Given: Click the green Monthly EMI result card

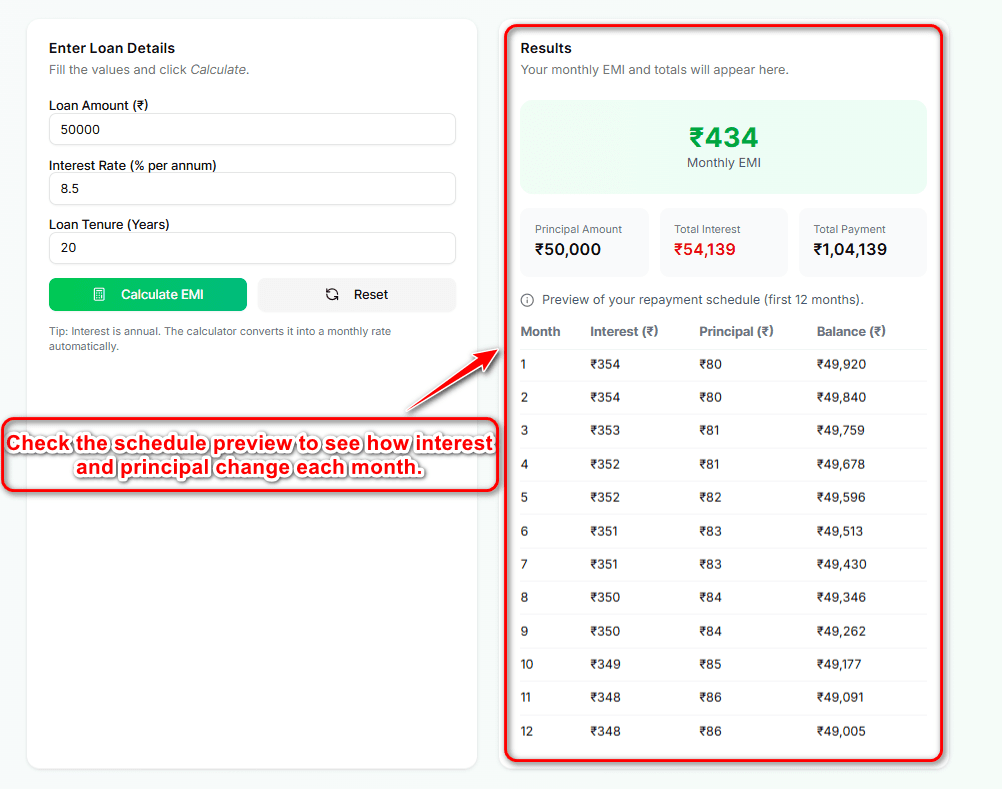Looking at the screenshot, I should (x=723, y=145).
